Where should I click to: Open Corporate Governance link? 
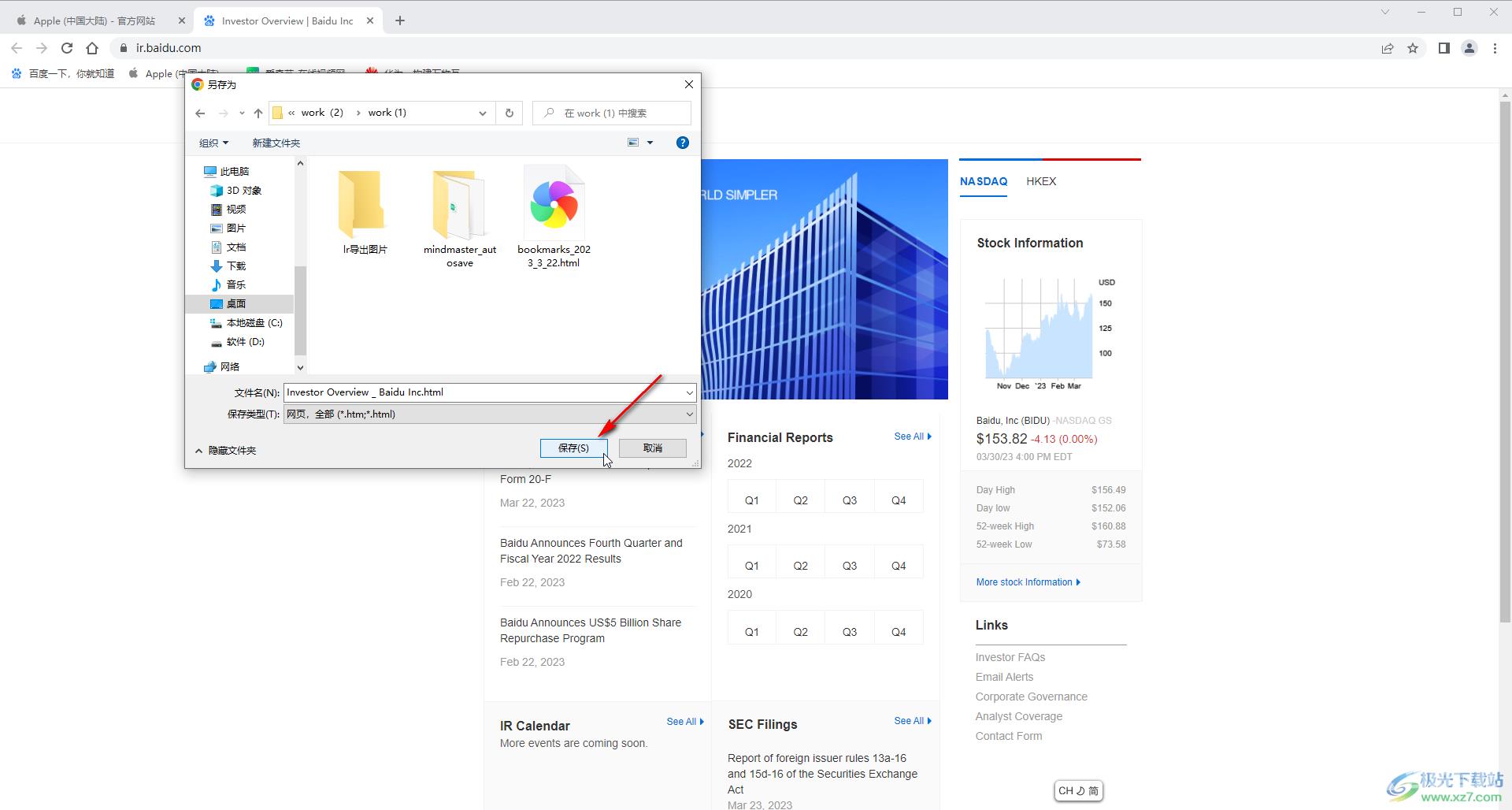1031,697
